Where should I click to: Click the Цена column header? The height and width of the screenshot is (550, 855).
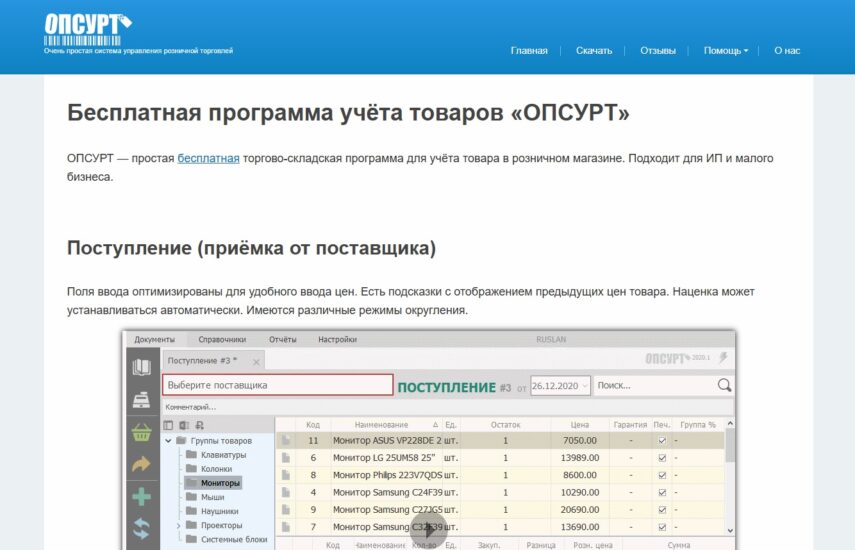(580, 425)
